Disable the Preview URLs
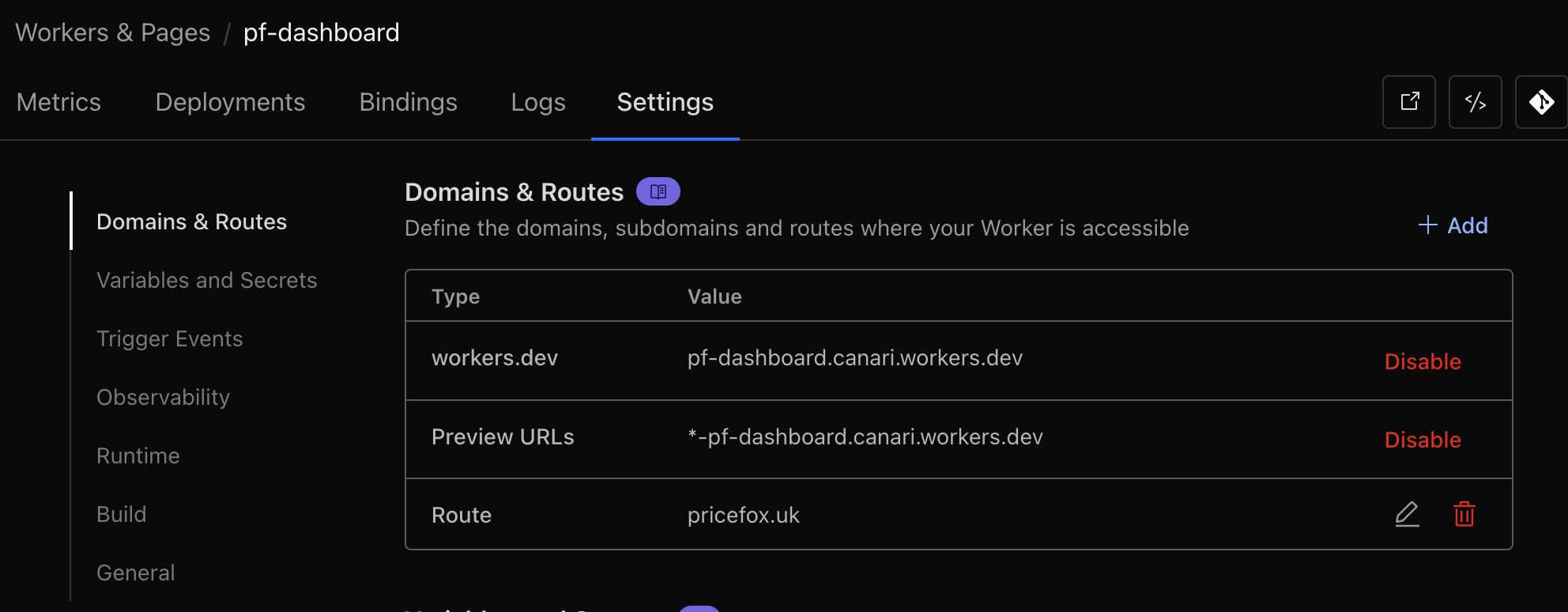Viewport: 1568px width, 612px height. [1423, 440]
